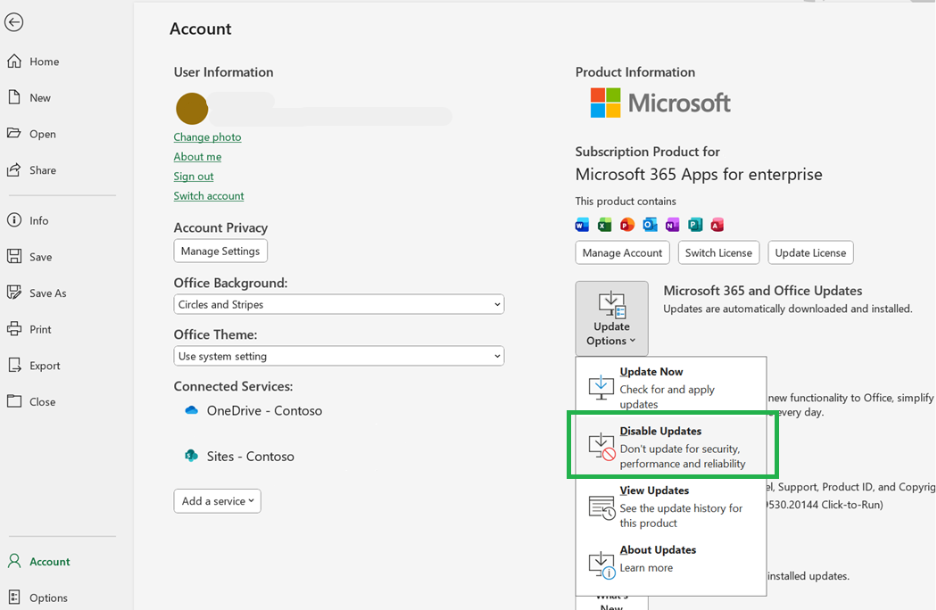Viewport: 936px width, 610px height.
Task: Select Disable Updates from the update menu
Action: [x=670, y=446]
